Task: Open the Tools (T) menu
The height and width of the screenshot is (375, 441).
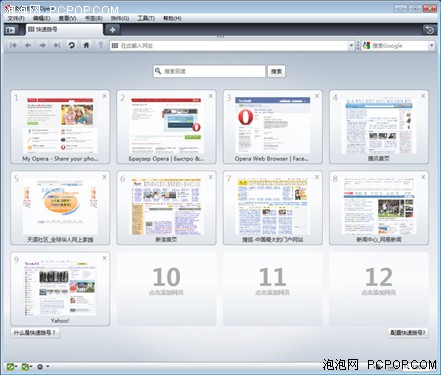Action: pos(146,18)
